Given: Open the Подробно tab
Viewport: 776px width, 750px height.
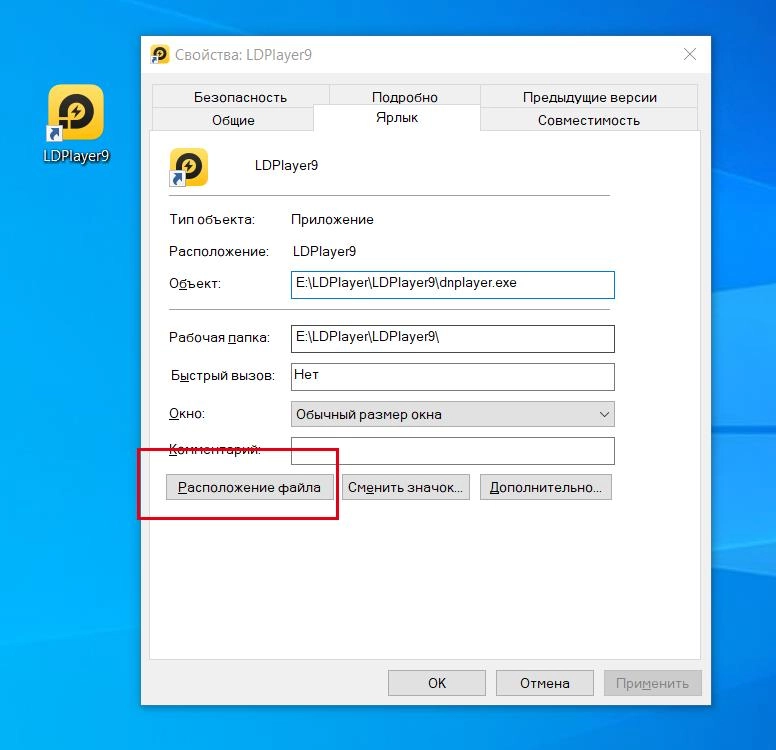Looking at the screenshot, I should click(x=404, y=97).
